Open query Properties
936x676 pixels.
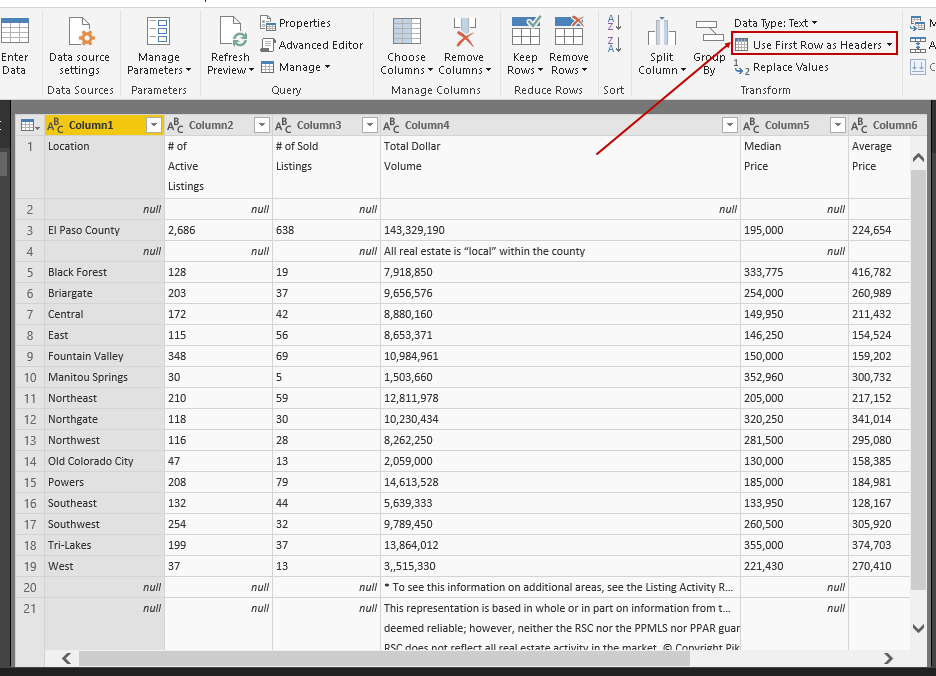296,23
